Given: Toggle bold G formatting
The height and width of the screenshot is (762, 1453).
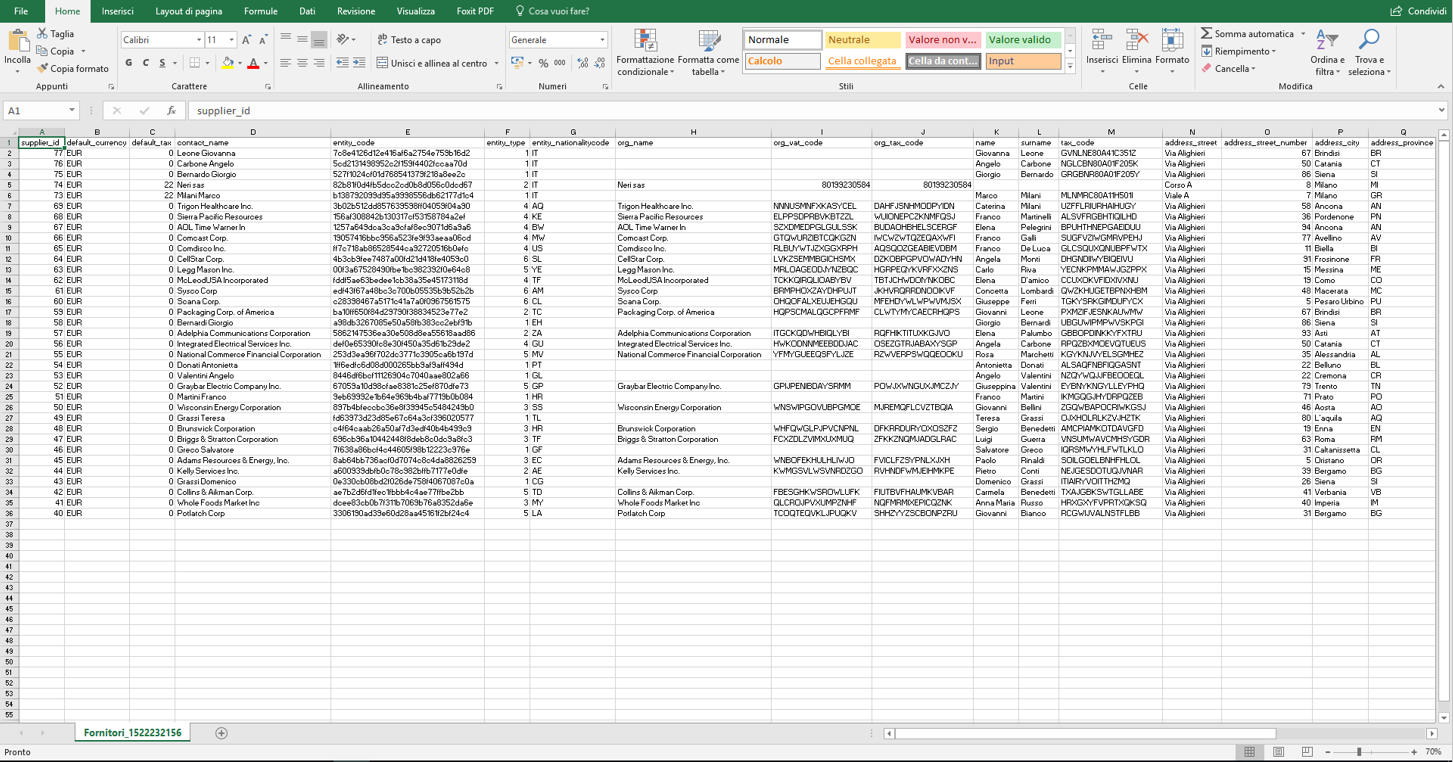Looking at the screenshot, I should tap(129, 63).
